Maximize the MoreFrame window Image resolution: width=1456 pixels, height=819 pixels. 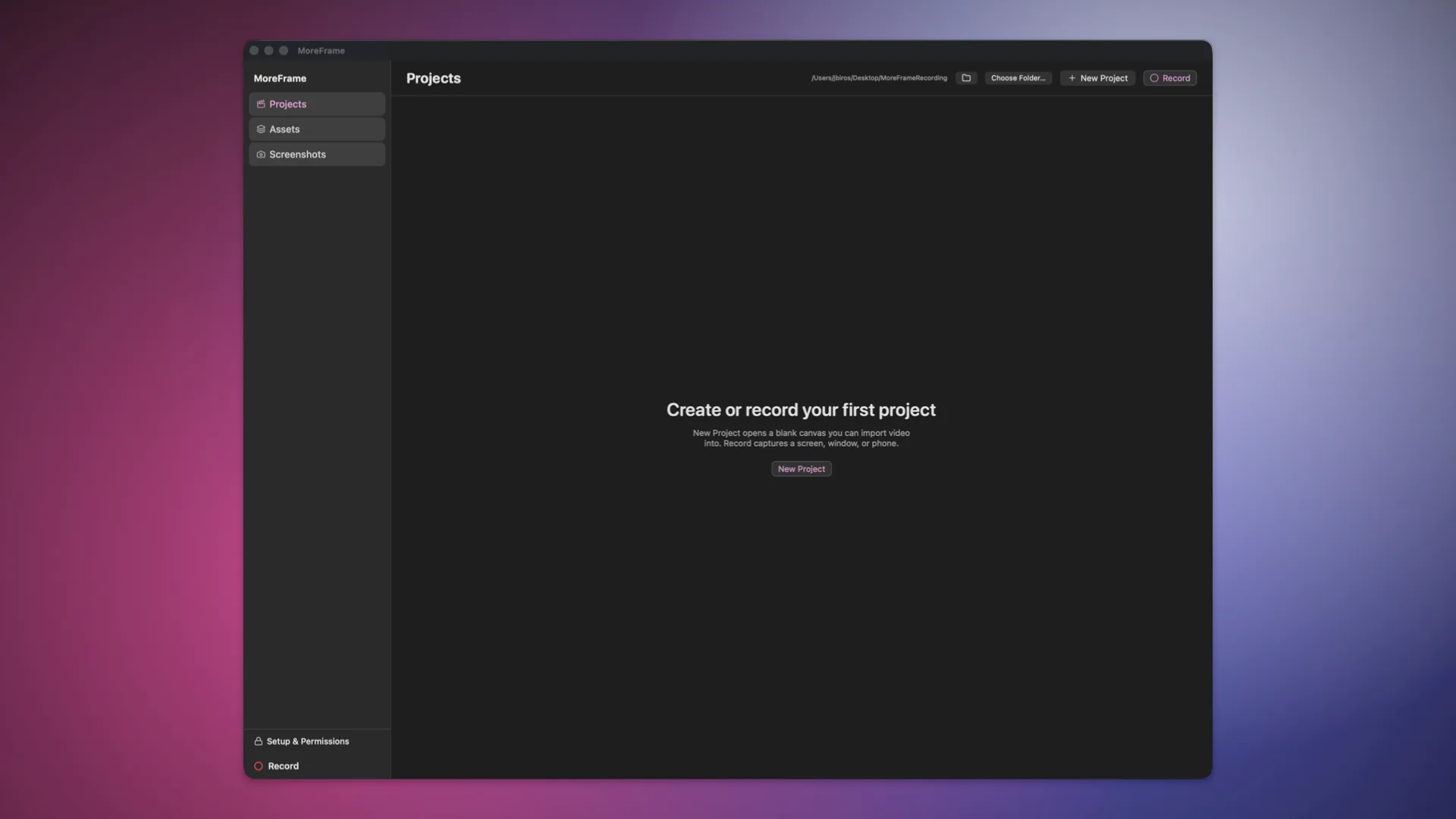tap(284, 51)
